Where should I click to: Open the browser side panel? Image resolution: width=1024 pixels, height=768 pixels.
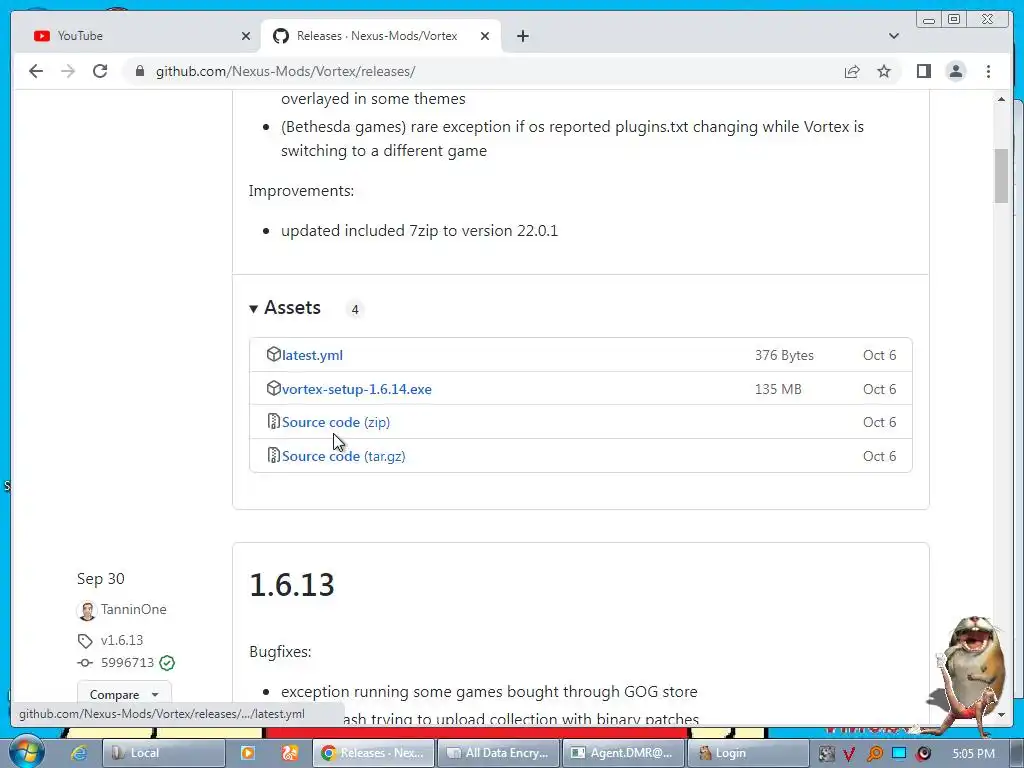point(923,71)
